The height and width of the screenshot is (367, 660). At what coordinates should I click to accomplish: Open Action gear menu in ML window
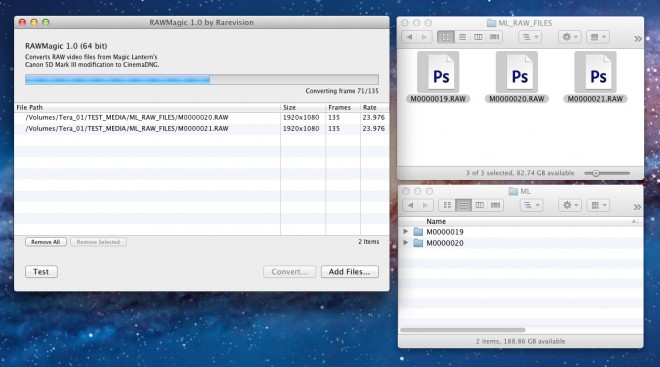(x=570, y=205)
